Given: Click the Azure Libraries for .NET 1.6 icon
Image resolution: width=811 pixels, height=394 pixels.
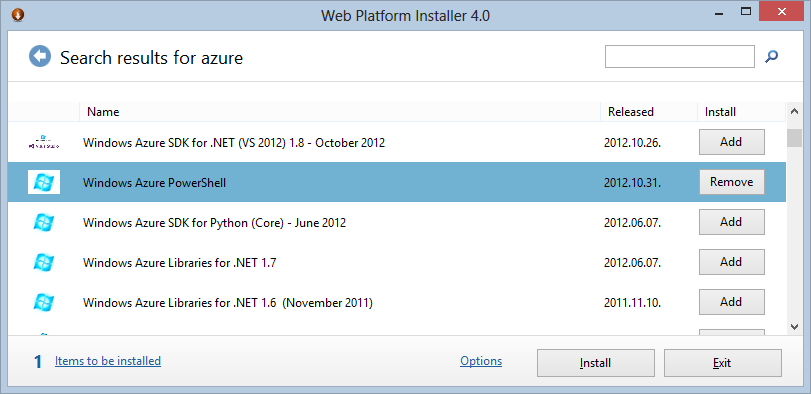Looking at the screenshot, I should [x=44, y=302].
